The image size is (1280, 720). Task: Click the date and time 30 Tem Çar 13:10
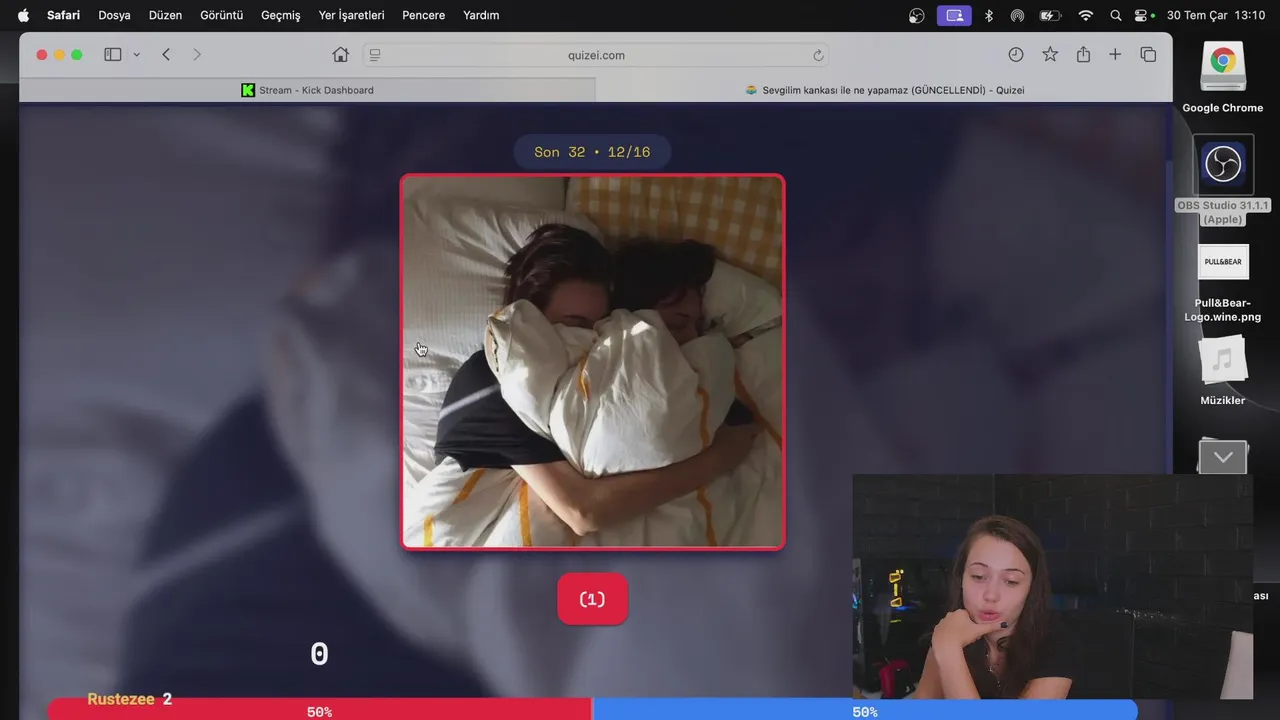point(1216,15)
